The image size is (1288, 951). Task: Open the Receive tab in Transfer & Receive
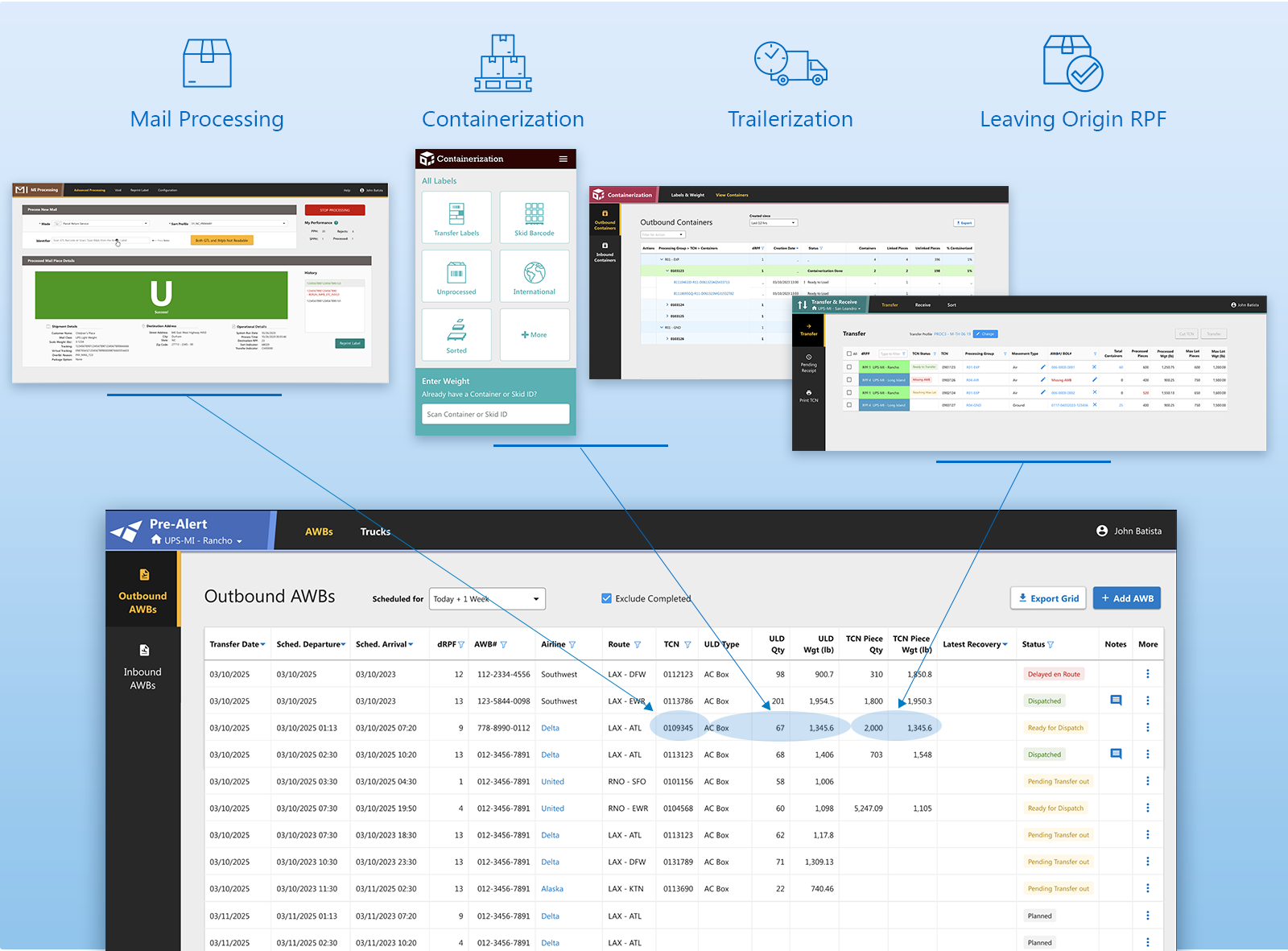tap(923, 305)
